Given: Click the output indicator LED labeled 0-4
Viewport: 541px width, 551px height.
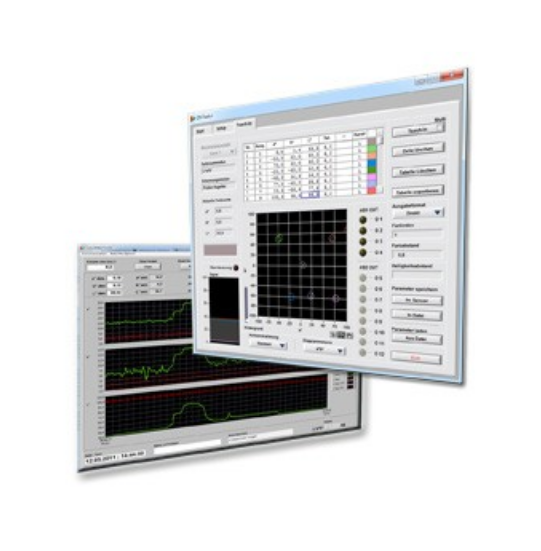Looking at the screenshot, I should [363, 252].
